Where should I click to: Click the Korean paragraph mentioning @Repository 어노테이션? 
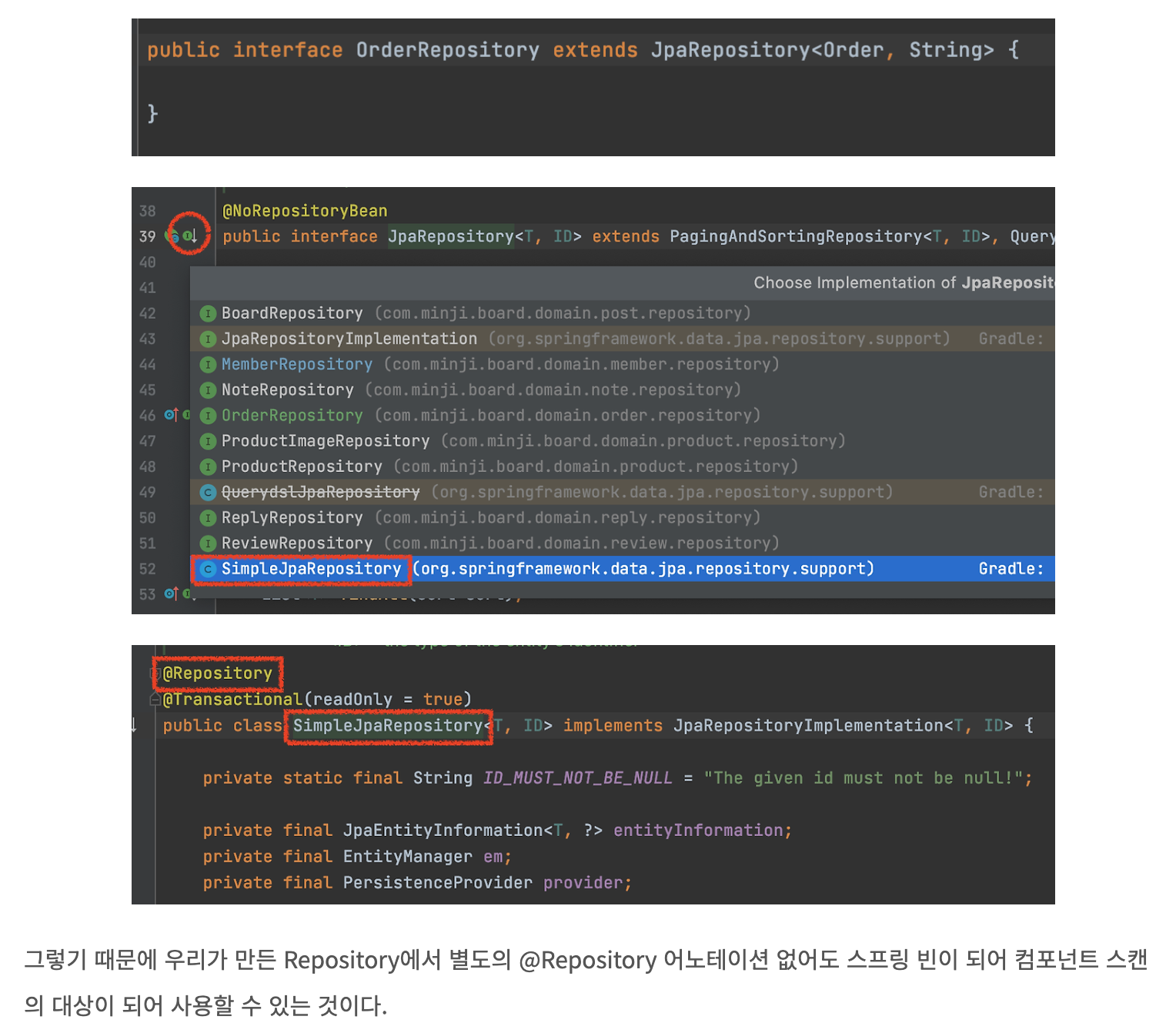586,982
